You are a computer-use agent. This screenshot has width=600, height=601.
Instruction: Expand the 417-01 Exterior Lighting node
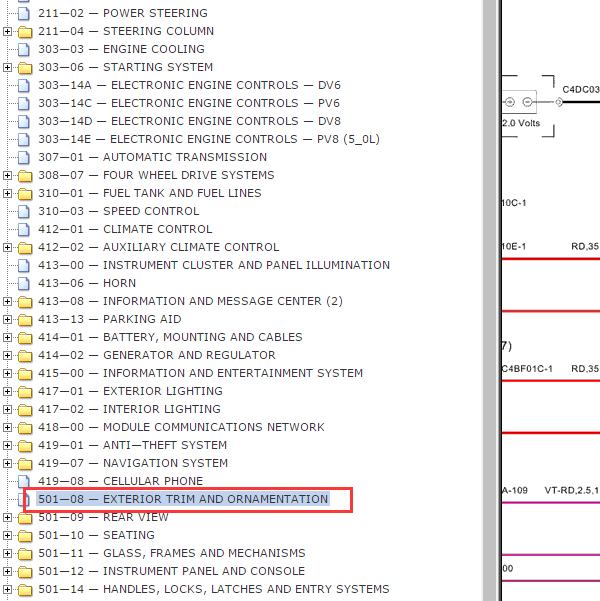[x=7, y=392]
